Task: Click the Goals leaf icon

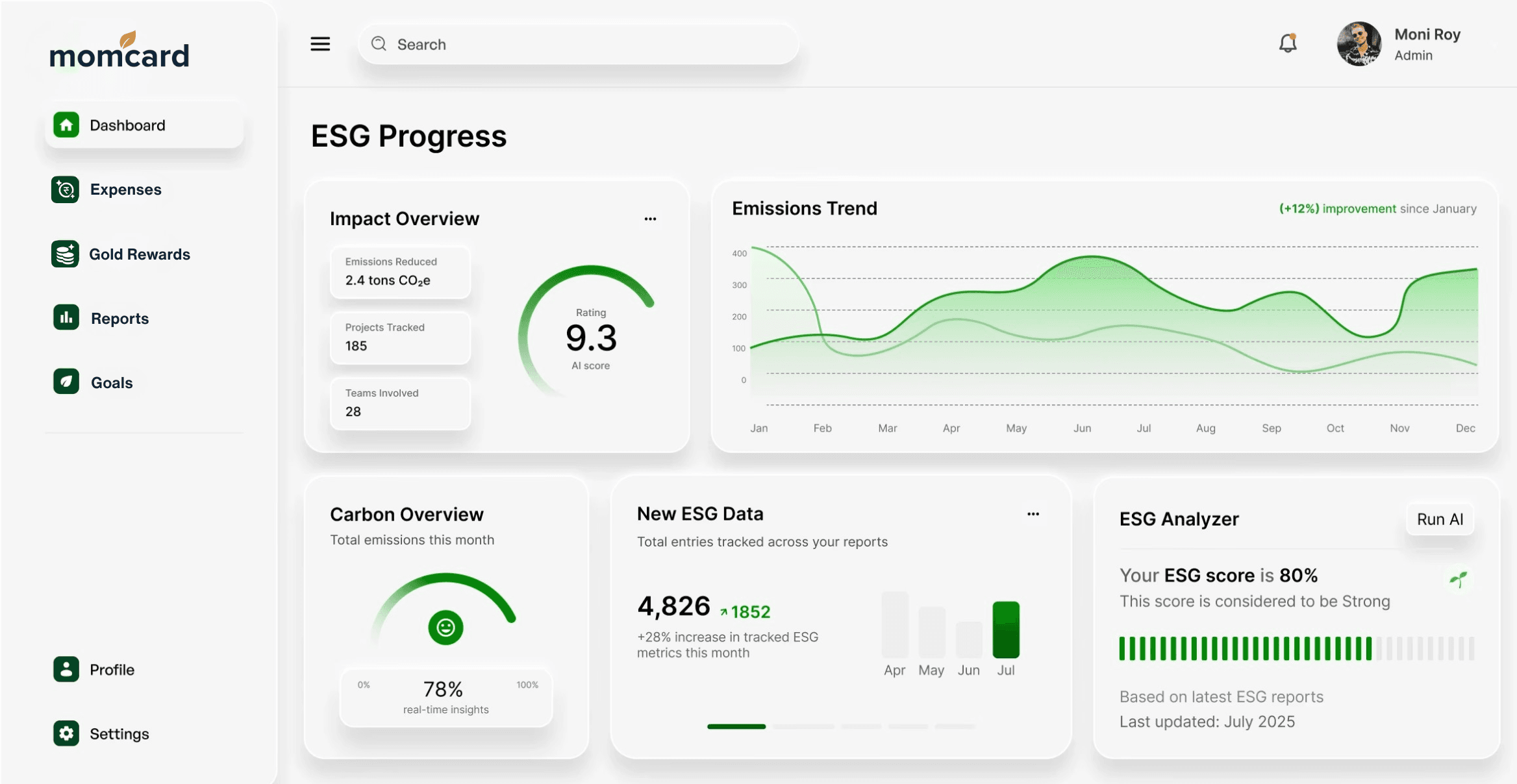Action: click(66, 382)
